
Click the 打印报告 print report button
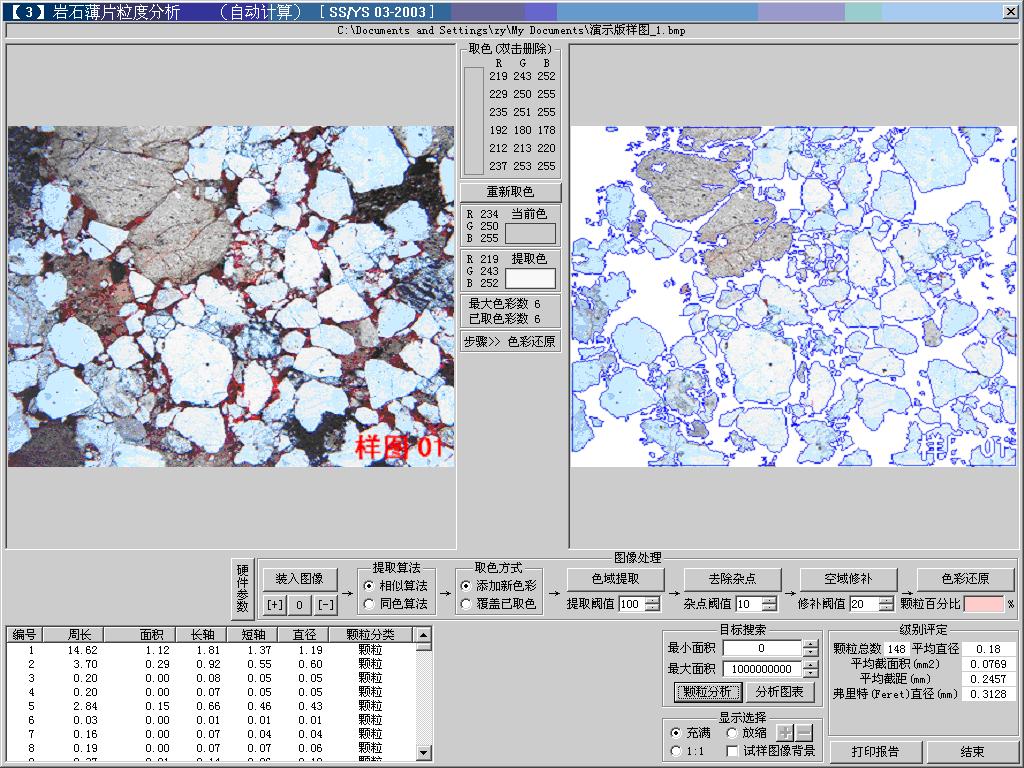click(x=875, y=752)
